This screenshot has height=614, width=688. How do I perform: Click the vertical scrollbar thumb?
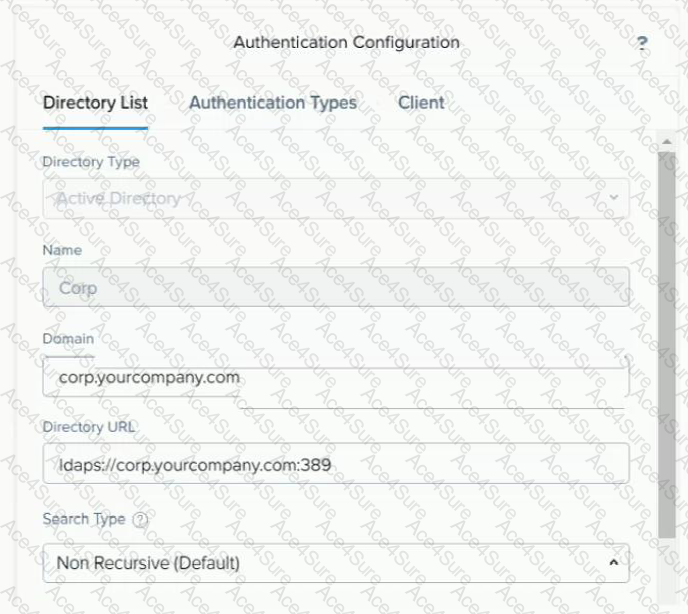point(667,340)
